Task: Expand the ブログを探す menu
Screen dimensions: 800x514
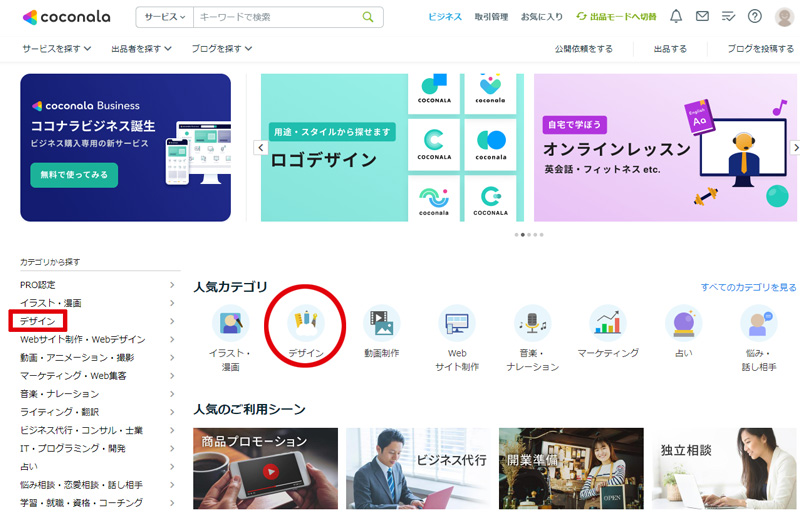Action: click(221, 48)
